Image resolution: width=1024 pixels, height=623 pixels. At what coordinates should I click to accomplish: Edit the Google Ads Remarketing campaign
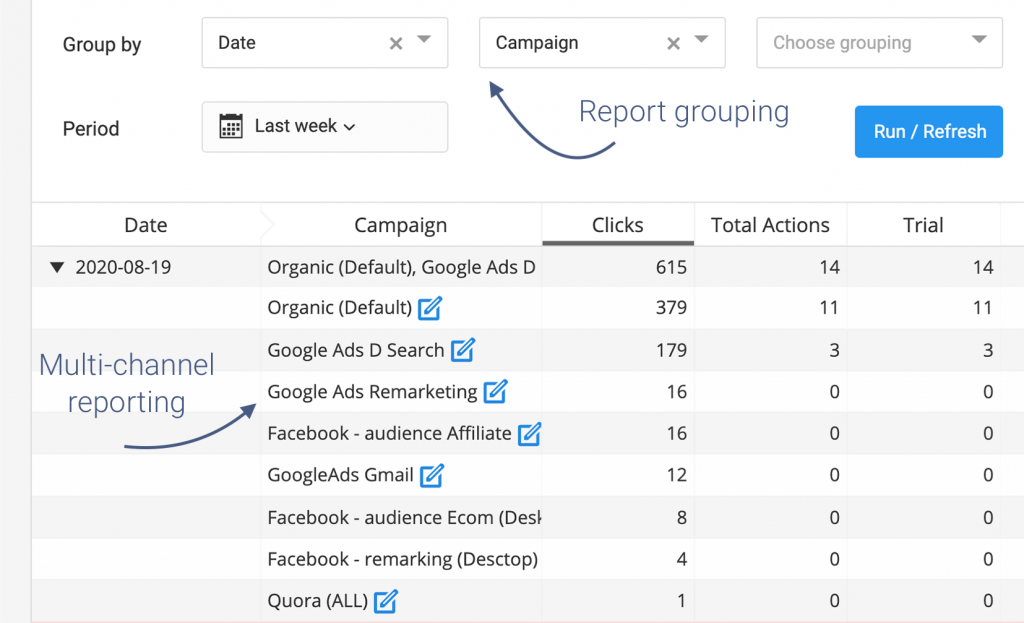tap(496, 392)
